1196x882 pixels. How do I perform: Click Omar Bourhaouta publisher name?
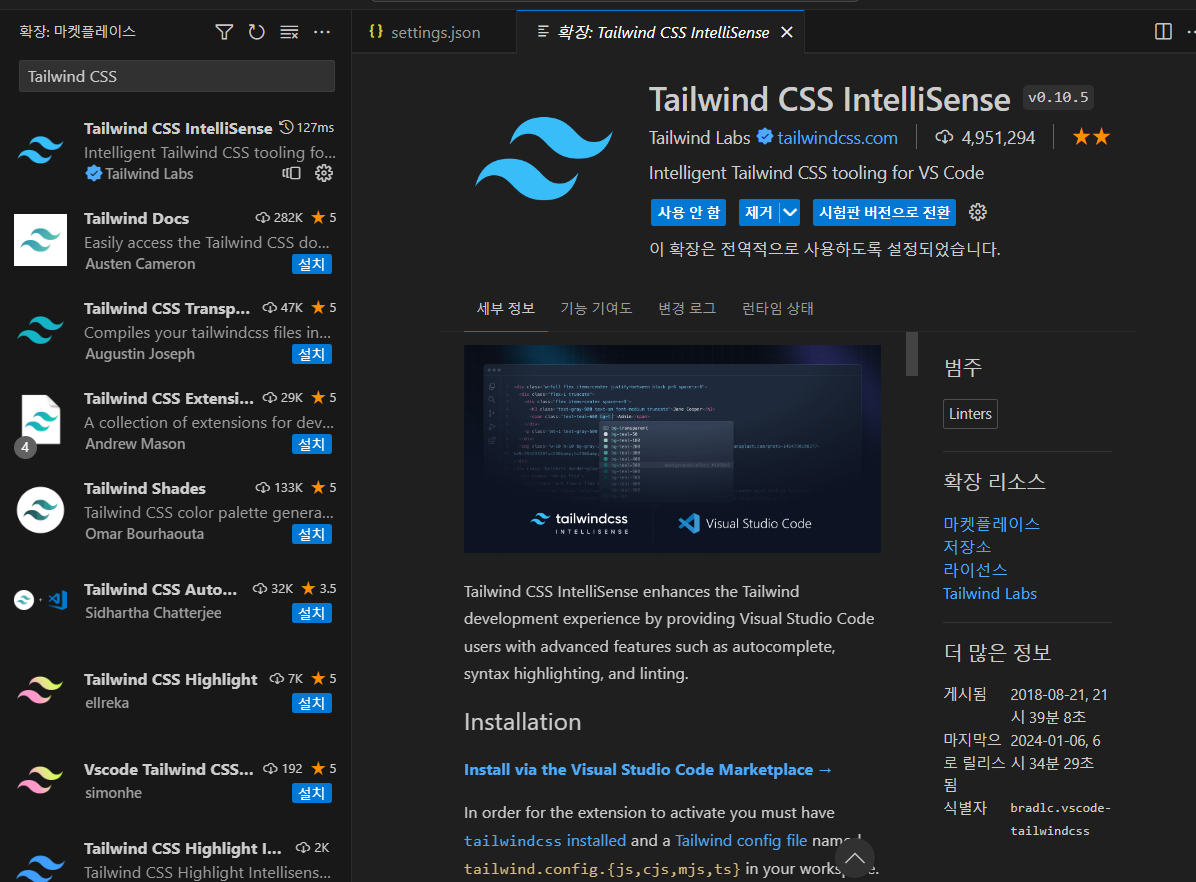click(x=145, y=534)
